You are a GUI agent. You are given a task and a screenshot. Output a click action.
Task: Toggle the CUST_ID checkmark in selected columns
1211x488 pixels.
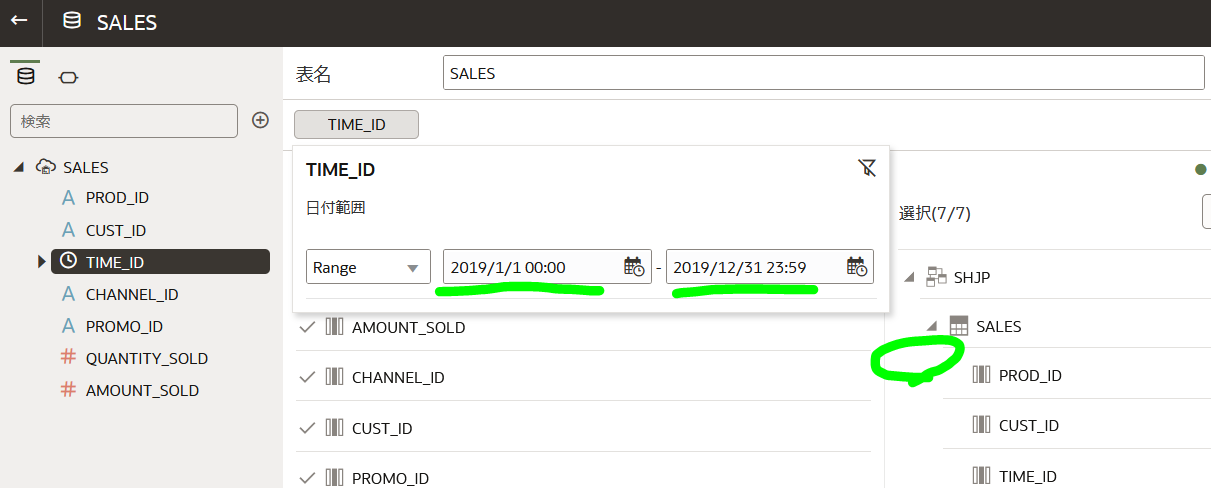(308, 428)
